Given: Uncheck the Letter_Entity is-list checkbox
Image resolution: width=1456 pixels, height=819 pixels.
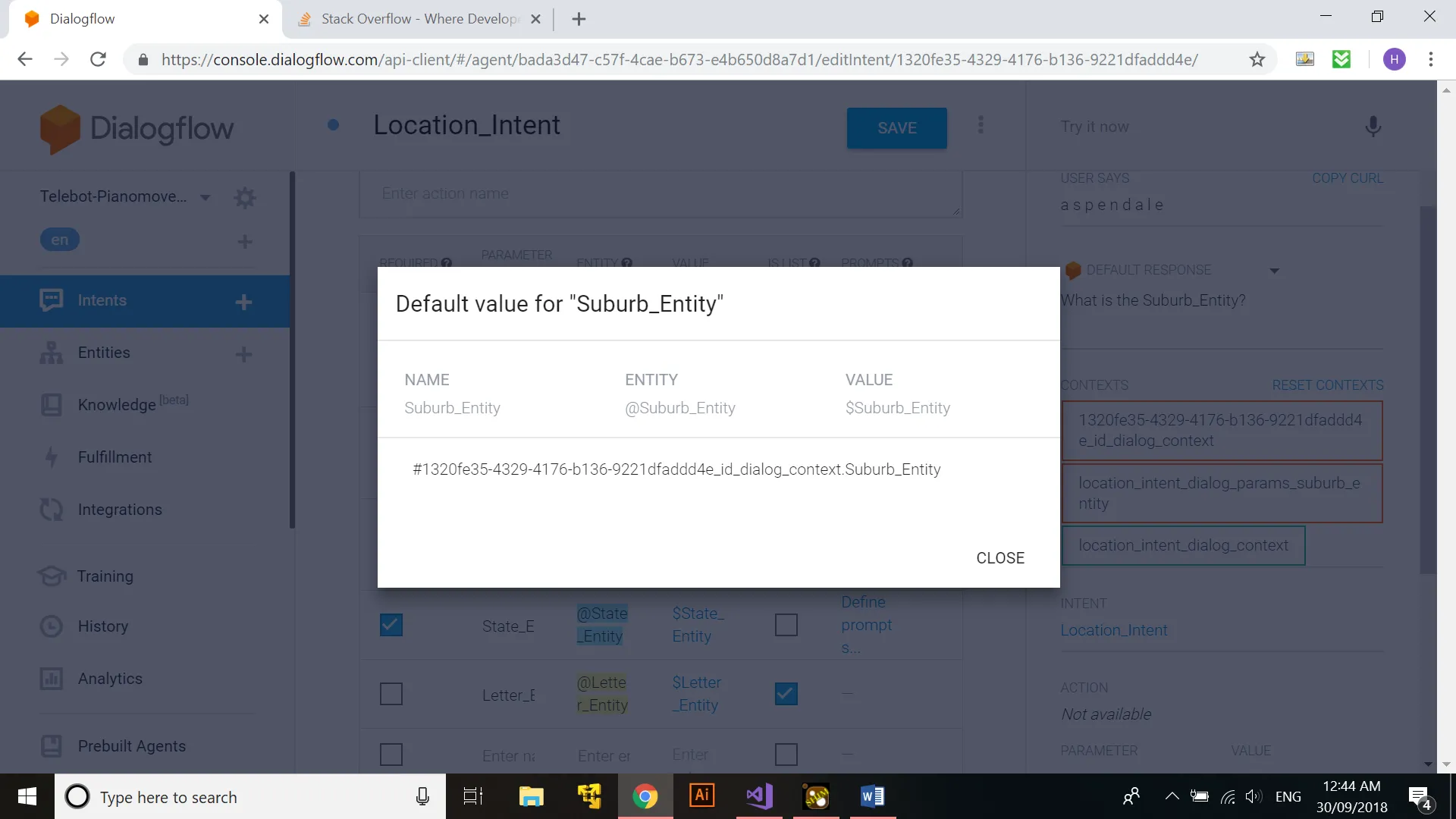Looking at the screenshot, I should [x=786, y=694].
